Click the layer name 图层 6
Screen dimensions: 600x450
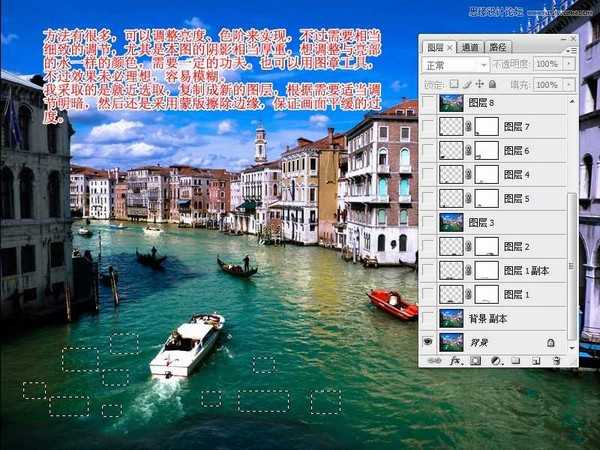(x=517, y=151)
